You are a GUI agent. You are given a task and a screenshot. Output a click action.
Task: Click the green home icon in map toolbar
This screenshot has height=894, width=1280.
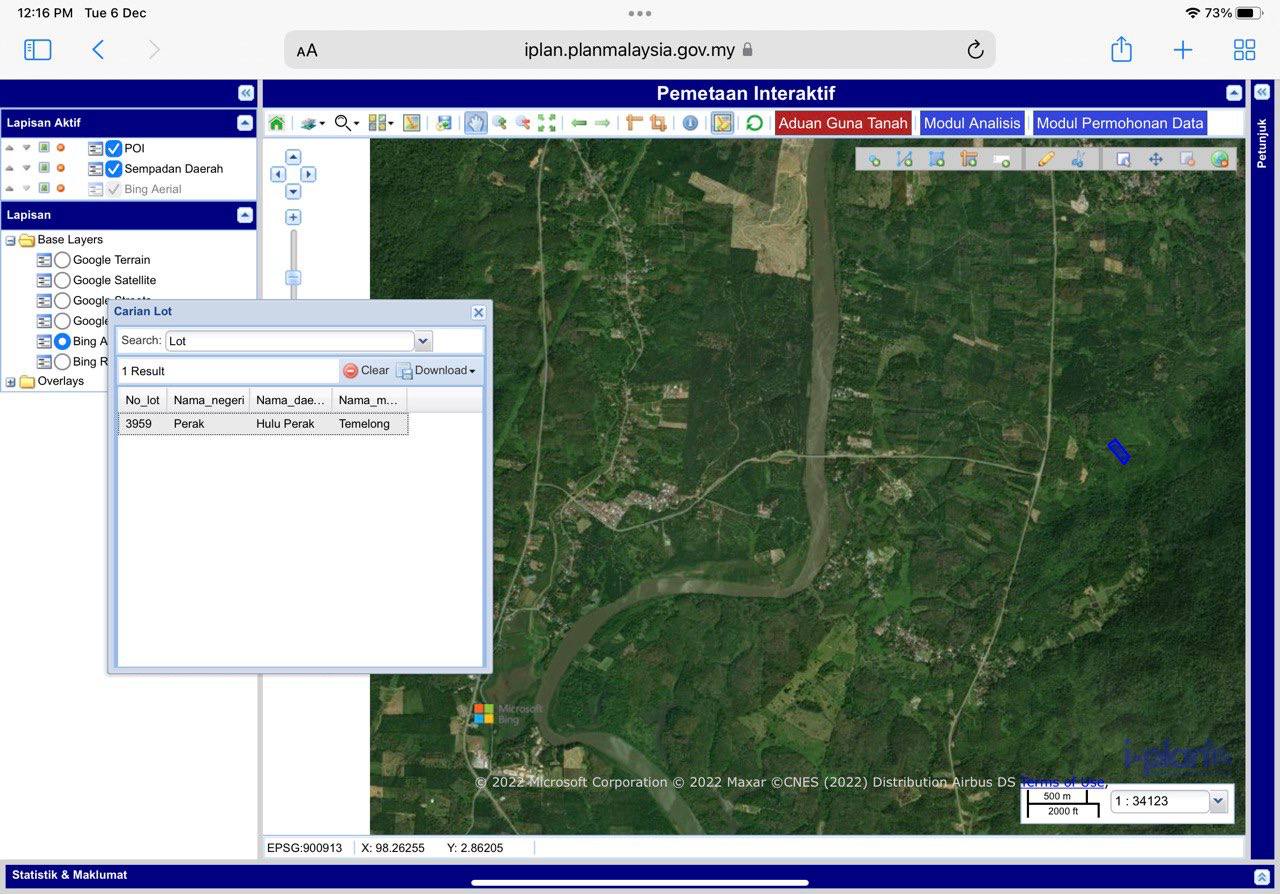276,123
